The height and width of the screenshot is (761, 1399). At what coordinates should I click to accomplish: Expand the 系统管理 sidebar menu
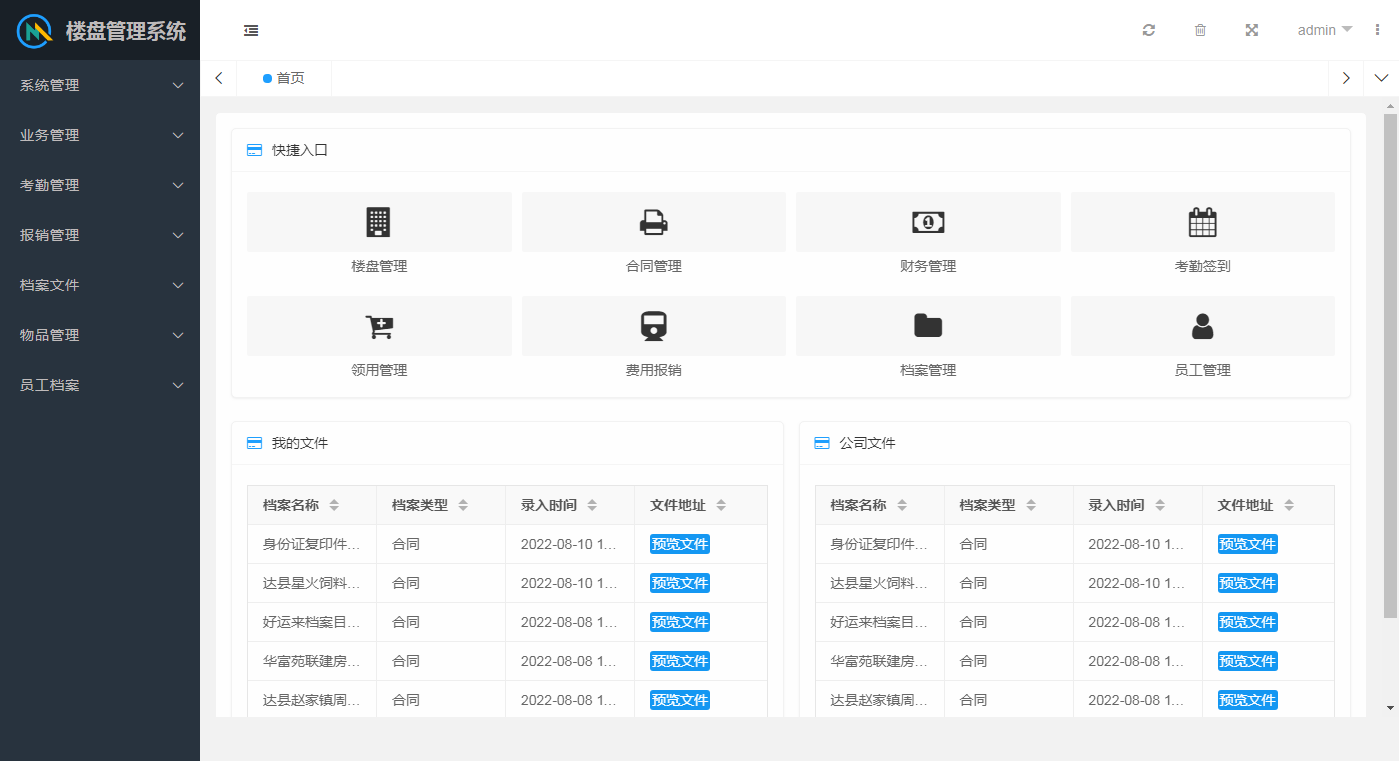pos(100,85)
